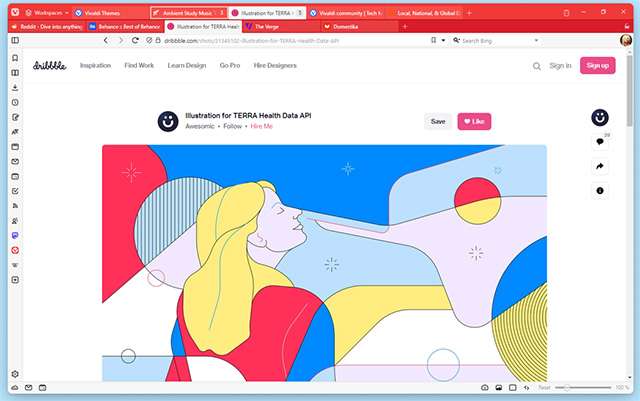
Task: Bookmark this page
Action: tap(433, 40)
